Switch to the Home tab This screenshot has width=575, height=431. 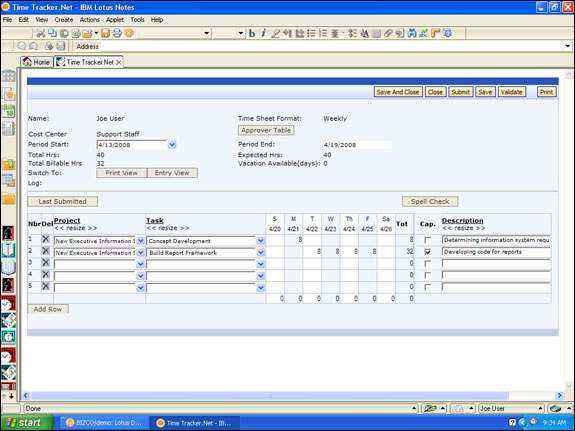[x=36, y=62]
